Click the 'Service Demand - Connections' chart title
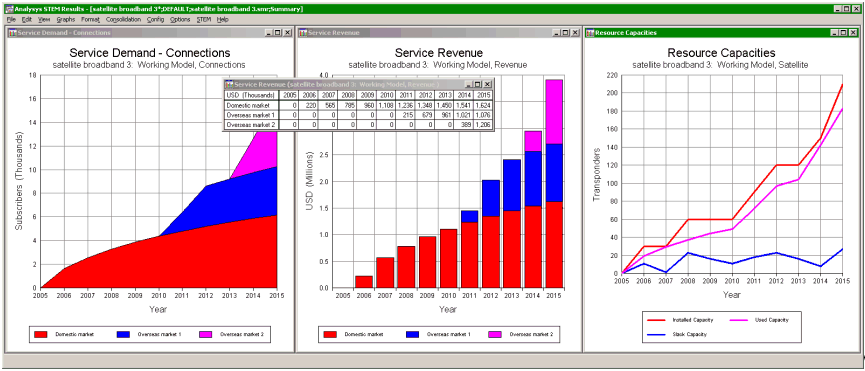This screenshot has height=371, width=865. point(149,53)
